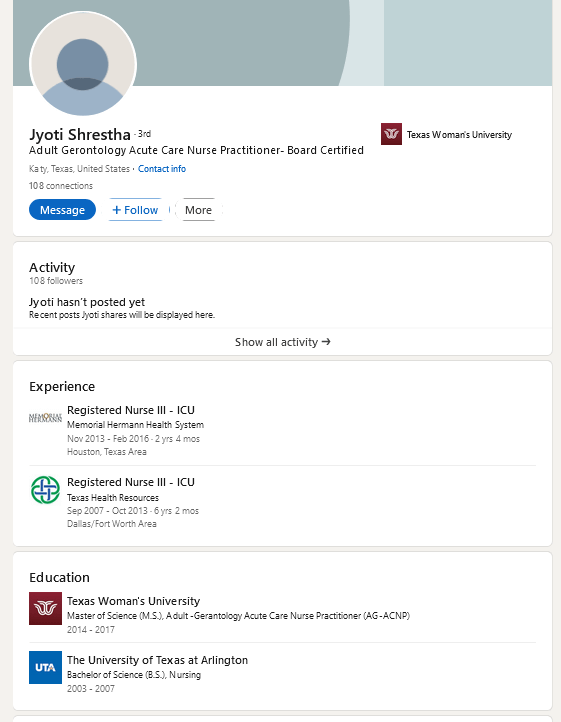Open Memorial Hermann company logo
Image resolution: width=561 pixels, height=722 pixels.
(x=45, y=418)
